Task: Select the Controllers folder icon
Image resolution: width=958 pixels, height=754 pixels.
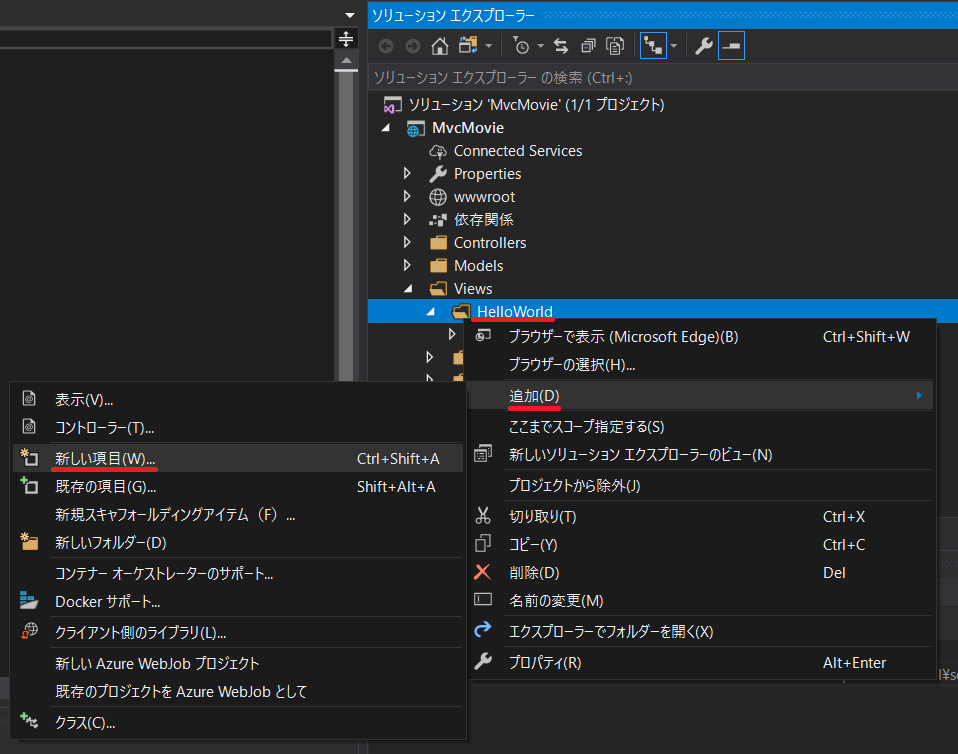Action: 438,243
